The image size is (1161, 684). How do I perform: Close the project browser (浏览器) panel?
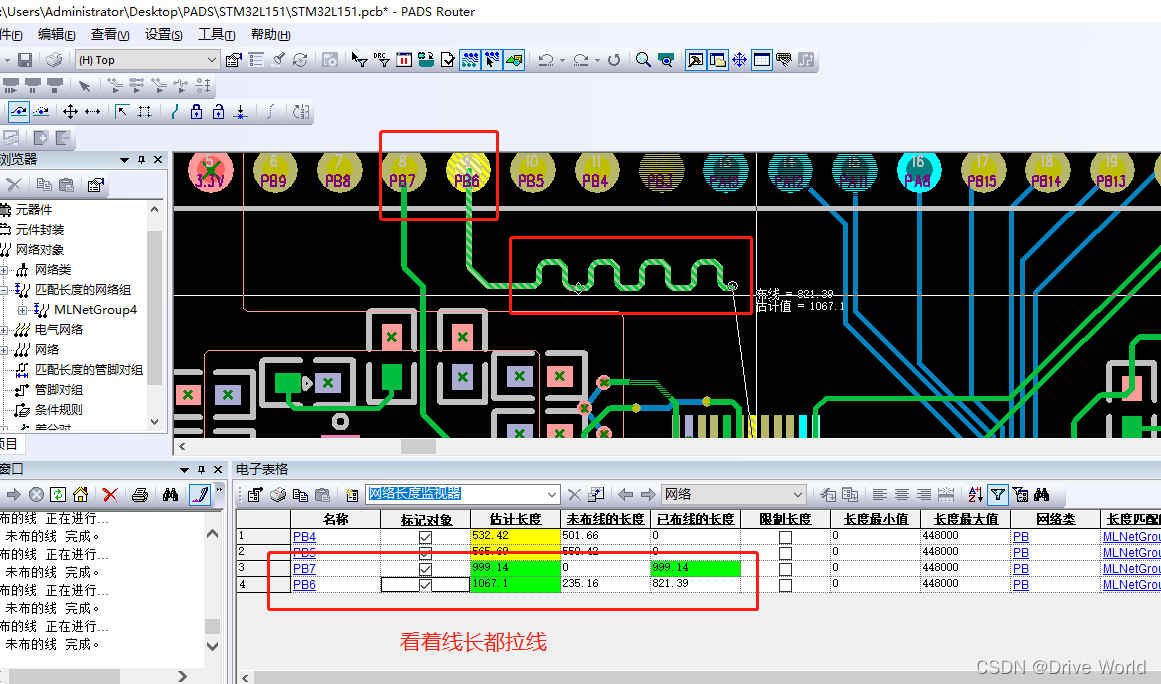tap(158, 160)
